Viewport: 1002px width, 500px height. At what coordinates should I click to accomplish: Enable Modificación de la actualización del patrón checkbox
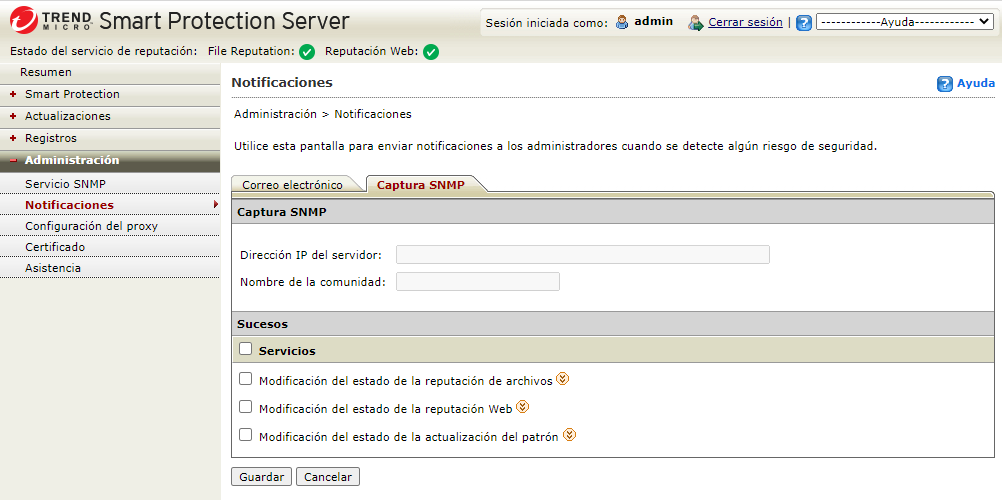coord(246,435)
